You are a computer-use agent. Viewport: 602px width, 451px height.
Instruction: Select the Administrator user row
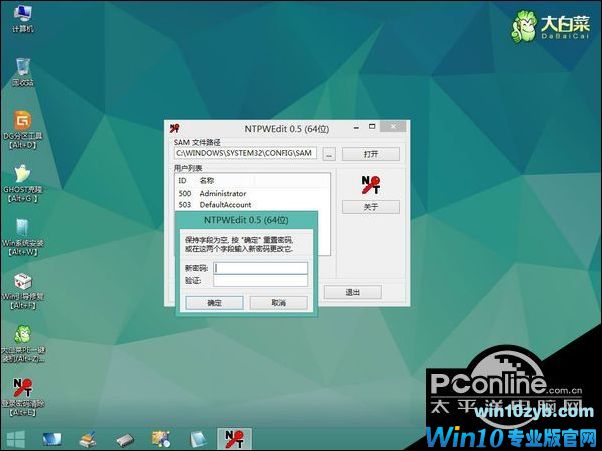[252, 193]
